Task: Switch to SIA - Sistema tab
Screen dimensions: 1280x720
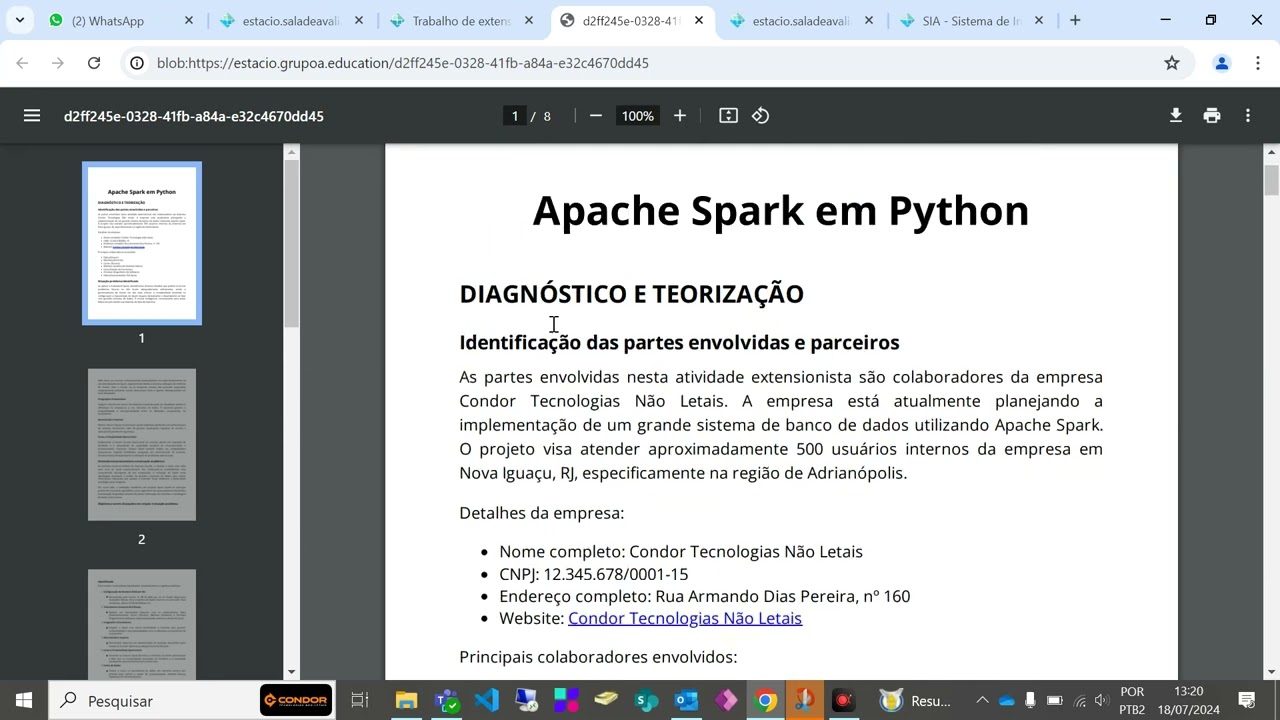Action: click(971, 20)
